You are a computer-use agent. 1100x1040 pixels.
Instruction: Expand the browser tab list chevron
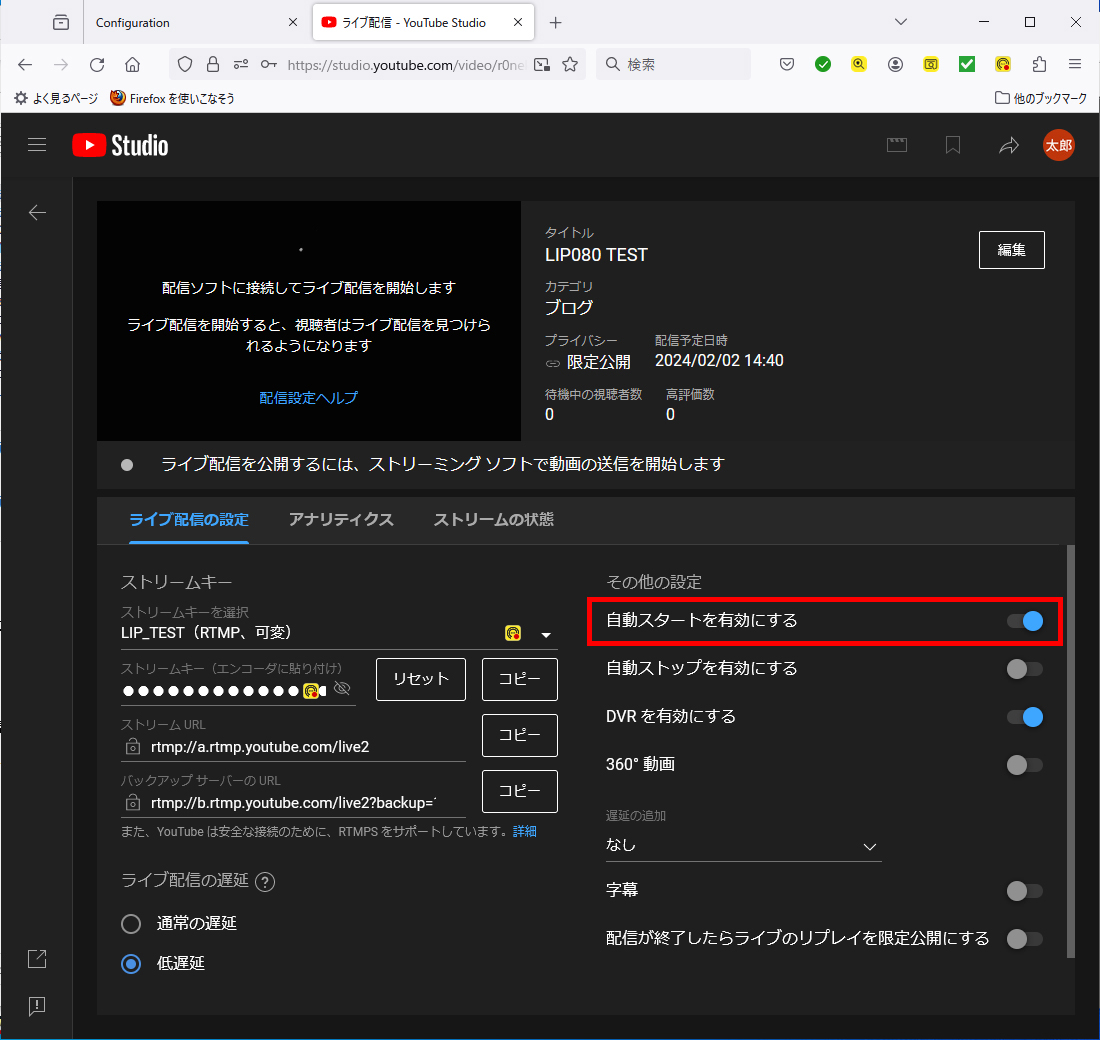901,22
